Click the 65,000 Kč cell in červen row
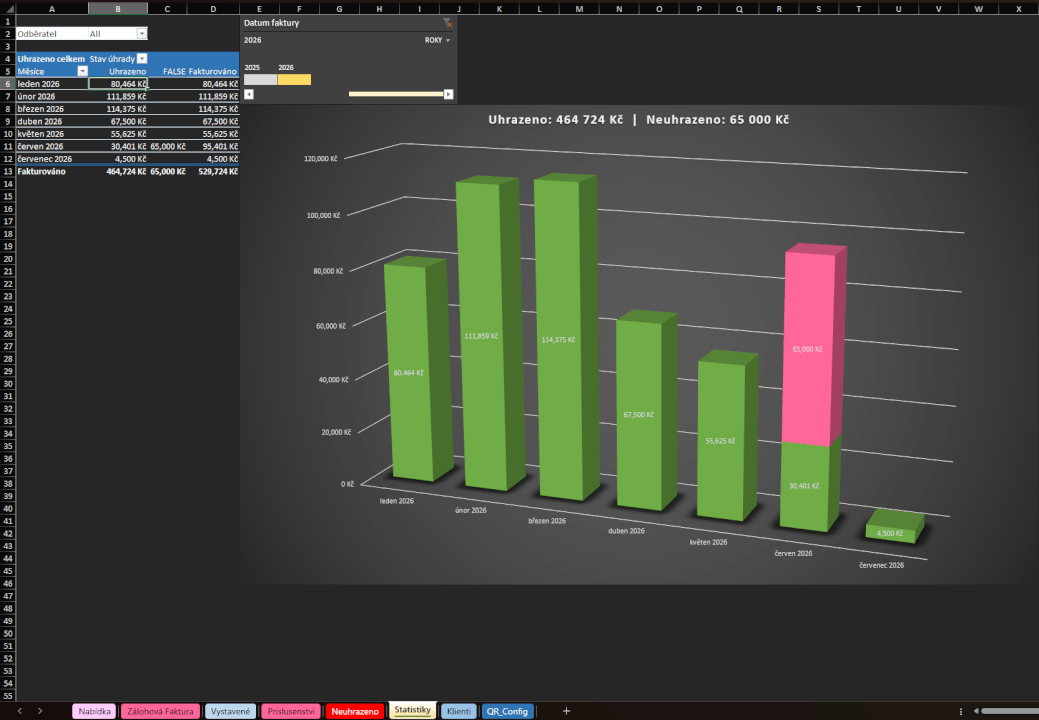The width and height of the screenshot is (1039, 720). click(168, 147)
